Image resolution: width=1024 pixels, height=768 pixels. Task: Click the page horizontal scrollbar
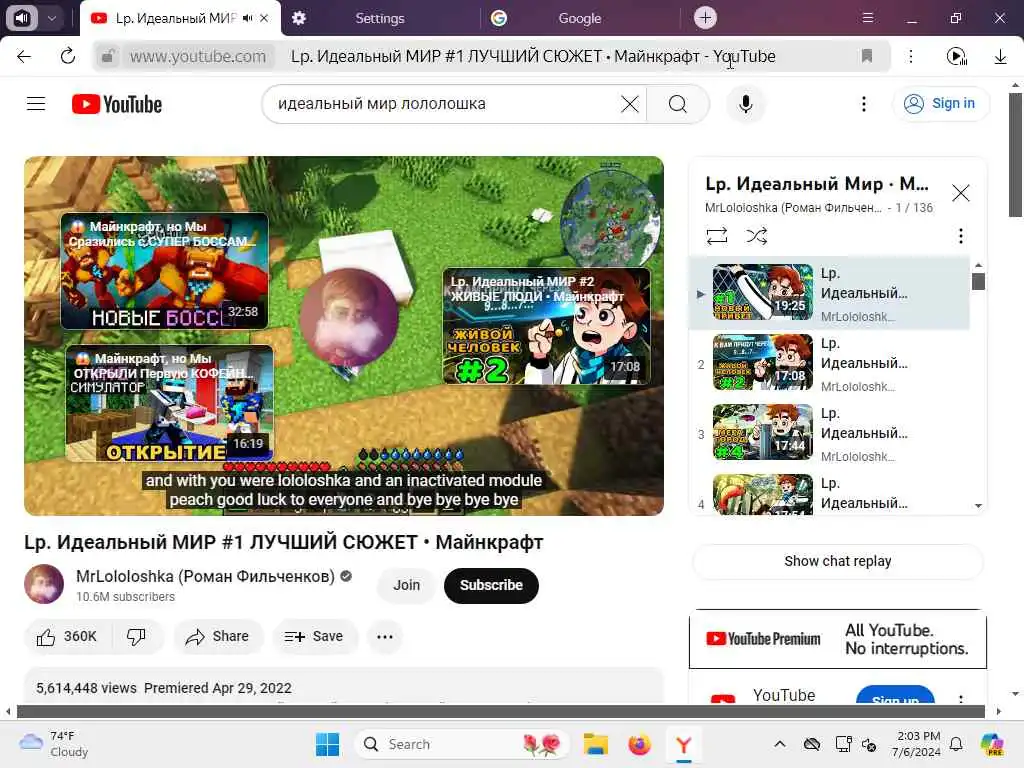501,711
